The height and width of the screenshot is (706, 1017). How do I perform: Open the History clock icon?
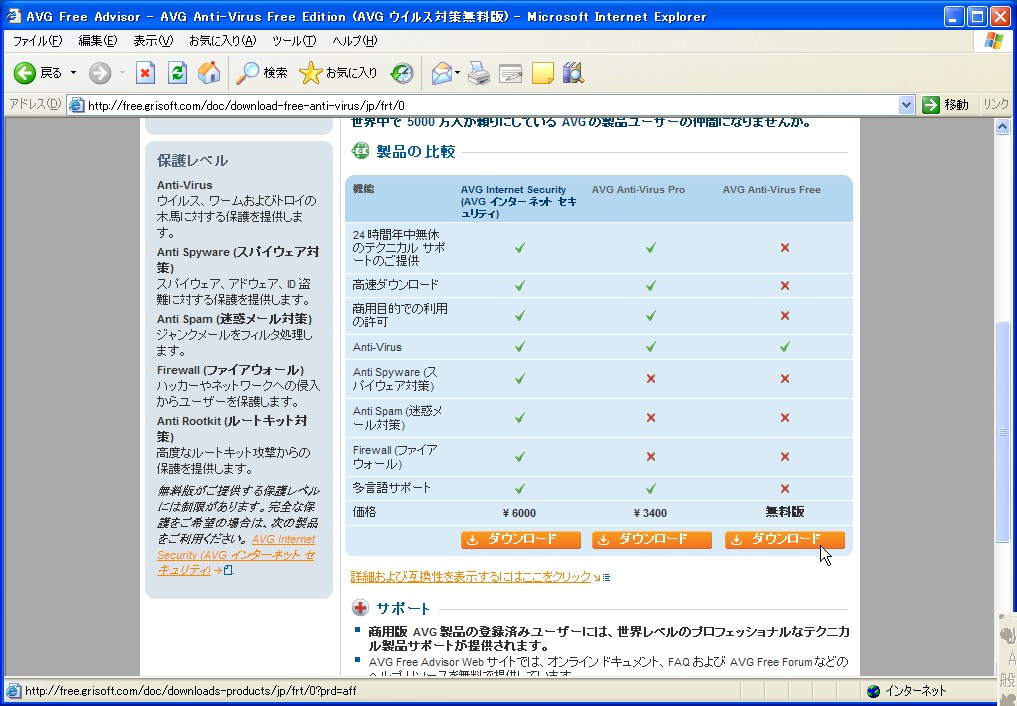pos(402,73)
